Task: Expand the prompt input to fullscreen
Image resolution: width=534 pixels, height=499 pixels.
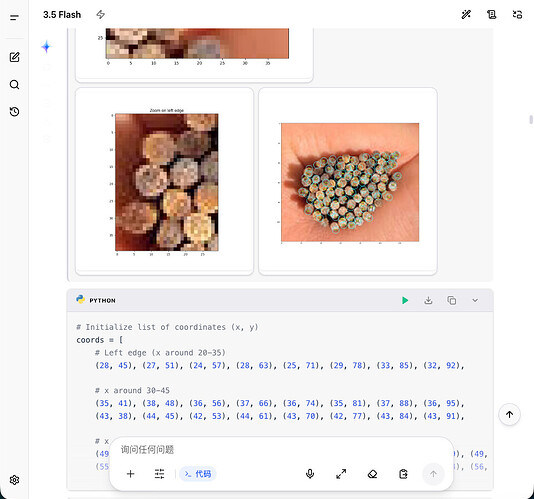Action: pyautogui.click(x=341, y=474)
